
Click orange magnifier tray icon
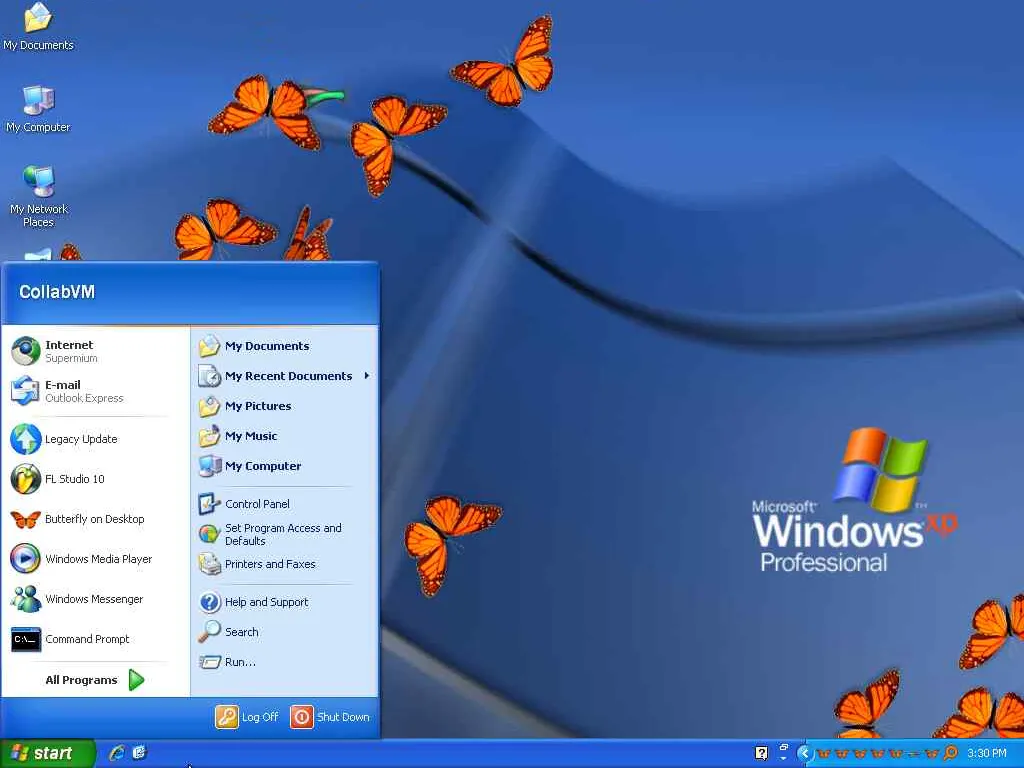[951, 754]
